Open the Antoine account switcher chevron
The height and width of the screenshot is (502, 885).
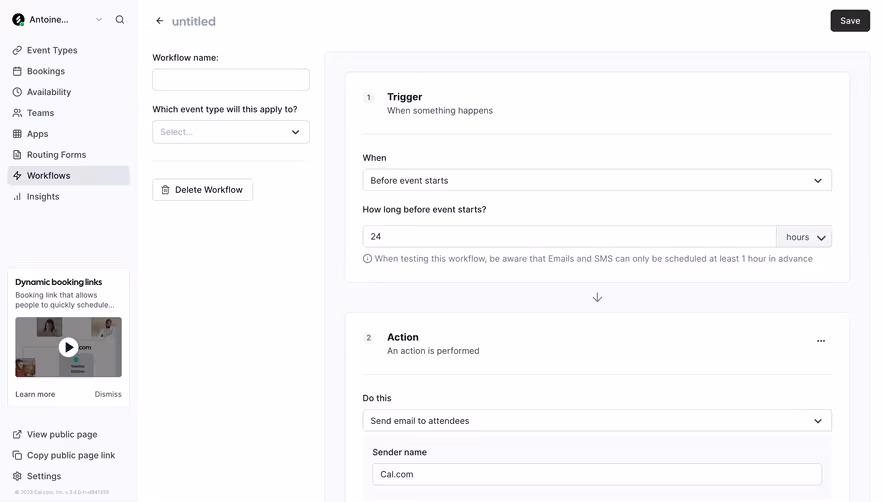point(99,20)
